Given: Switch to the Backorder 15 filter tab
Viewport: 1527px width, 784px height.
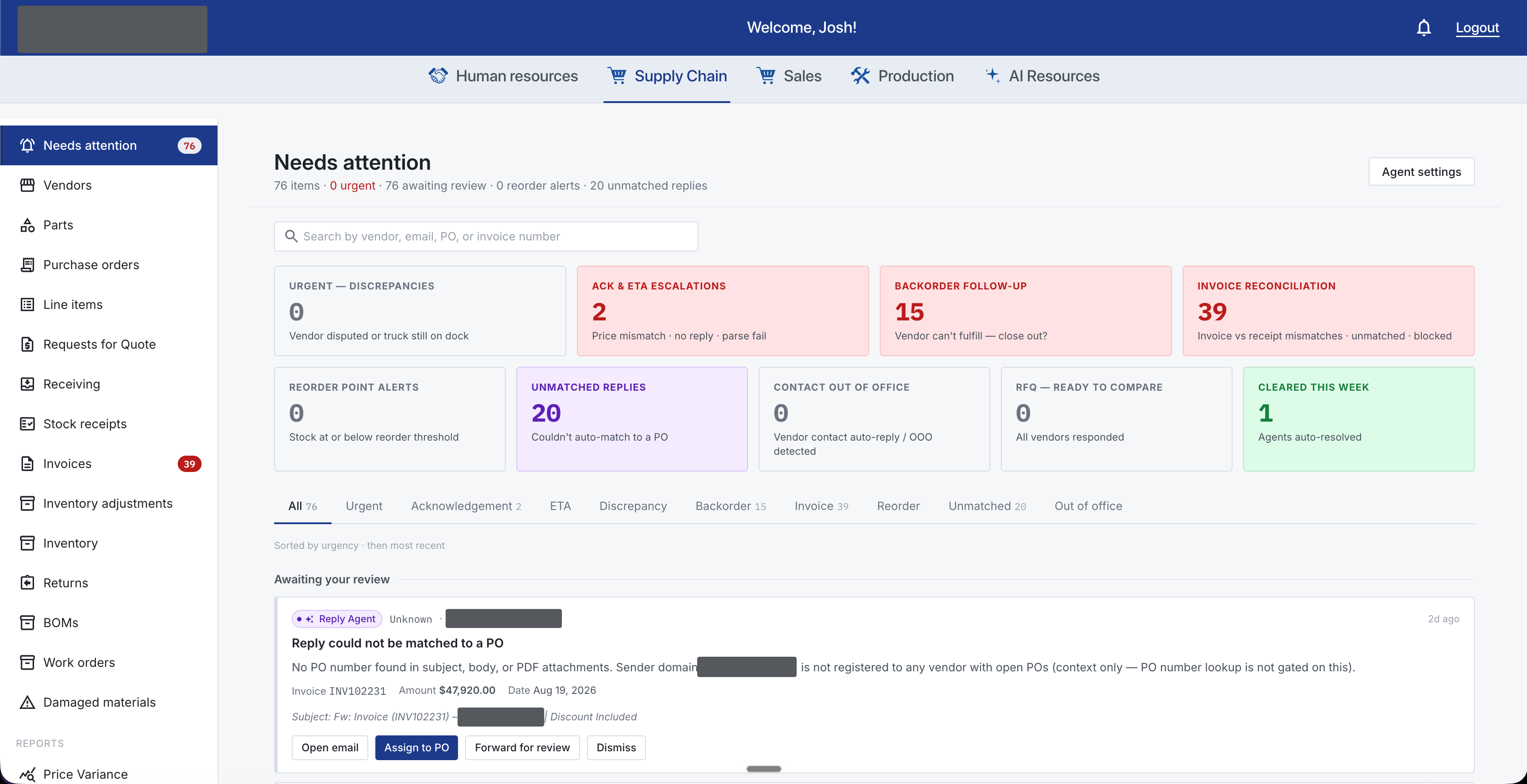Looking at the screenshot, I should (730, 506).
